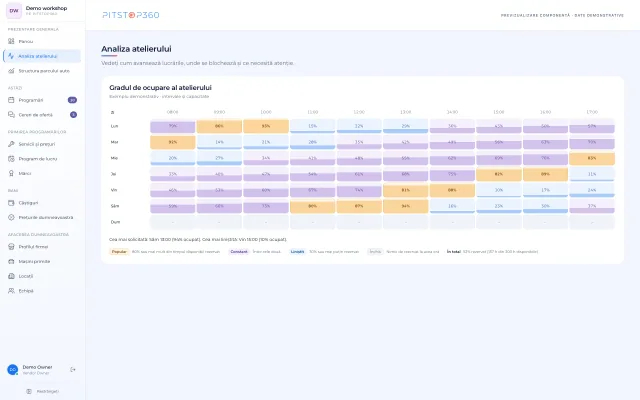Click the Gradul de ocupare al atelierului heading
This screenshot has height=400, width=640.
(x=160, y=88)
